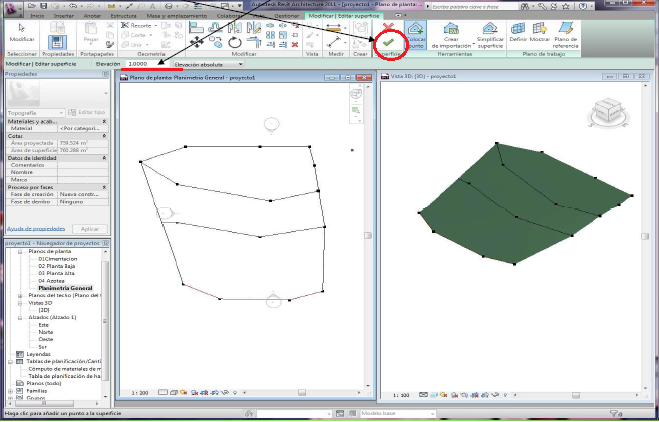This screenshot has height=422, width=659.
Task: Expand the Familias tree node
Action: 10,391
